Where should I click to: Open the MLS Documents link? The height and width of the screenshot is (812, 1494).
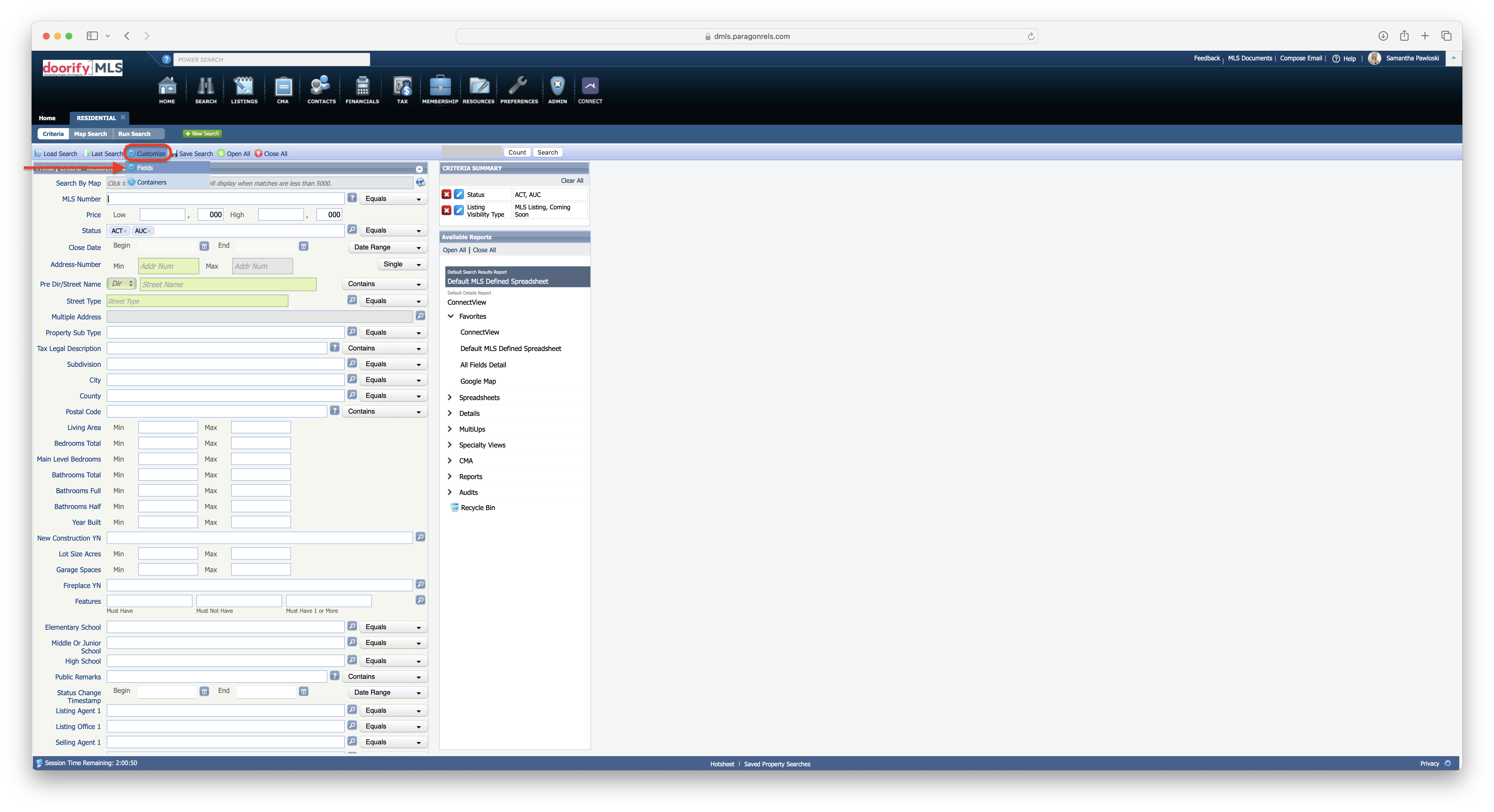(x=1250, y=58)
